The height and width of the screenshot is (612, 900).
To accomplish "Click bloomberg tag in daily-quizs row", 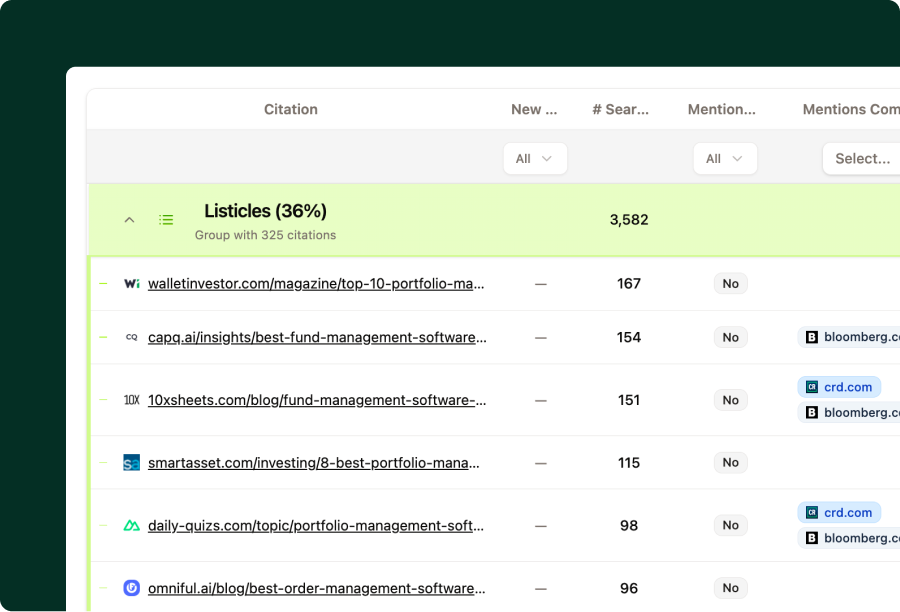I will coord(849,538).
